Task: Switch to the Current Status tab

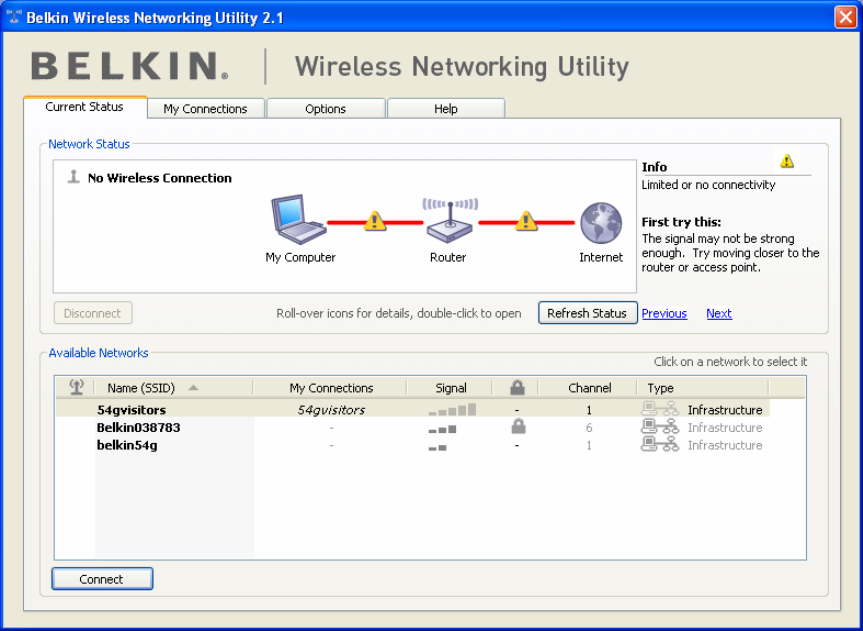Action: click(85, 107)
